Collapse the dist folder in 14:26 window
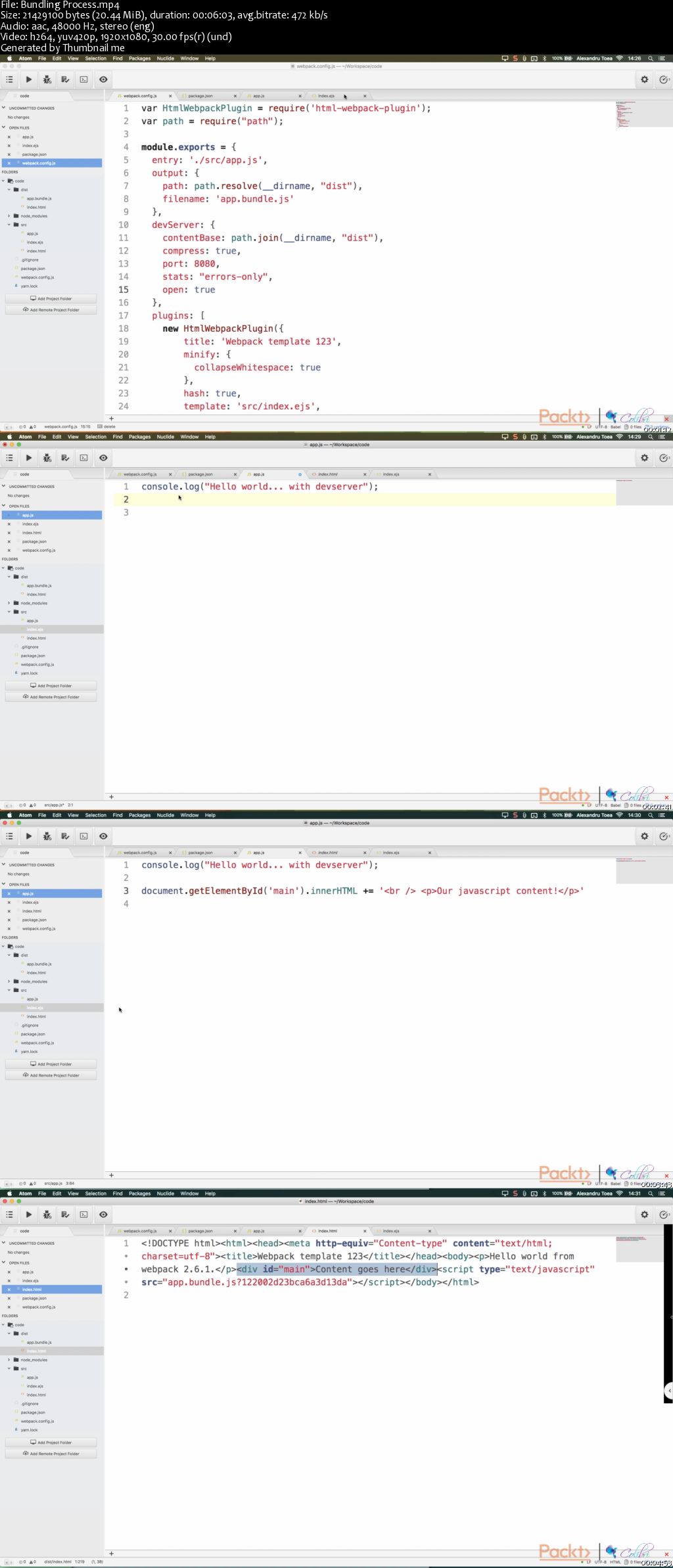 (9, 189)
